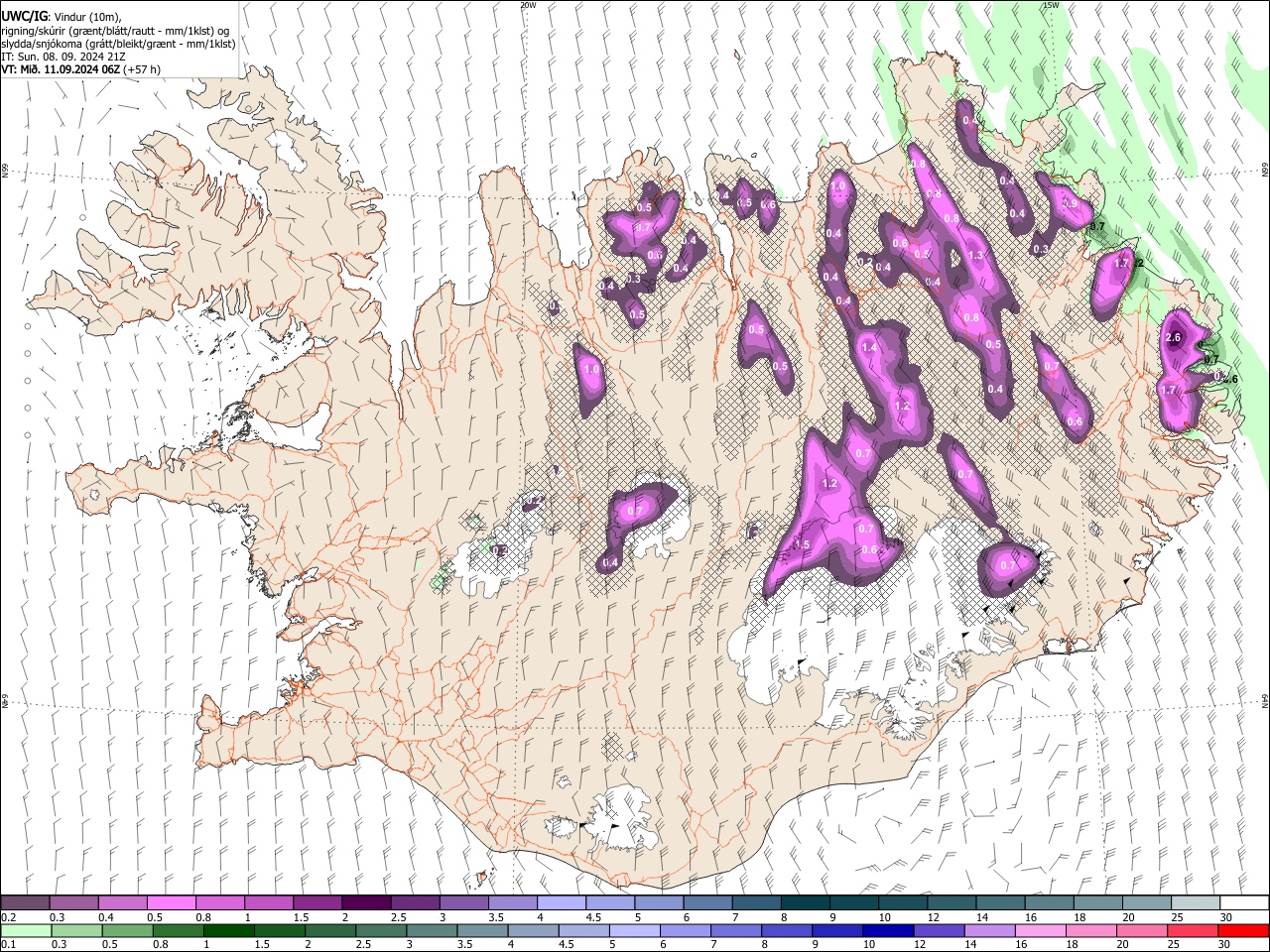Click bottom legend swatch between 6 and 7
Viewport: 1270px width, 952px height.
click(685, 930)
